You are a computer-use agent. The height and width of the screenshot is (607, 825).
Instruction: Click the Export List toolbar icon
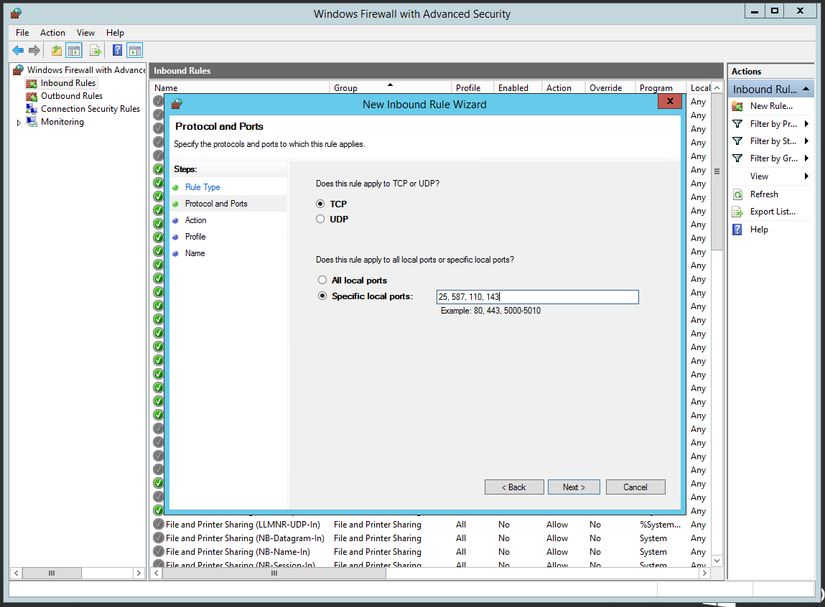click(x=95, y=50)
